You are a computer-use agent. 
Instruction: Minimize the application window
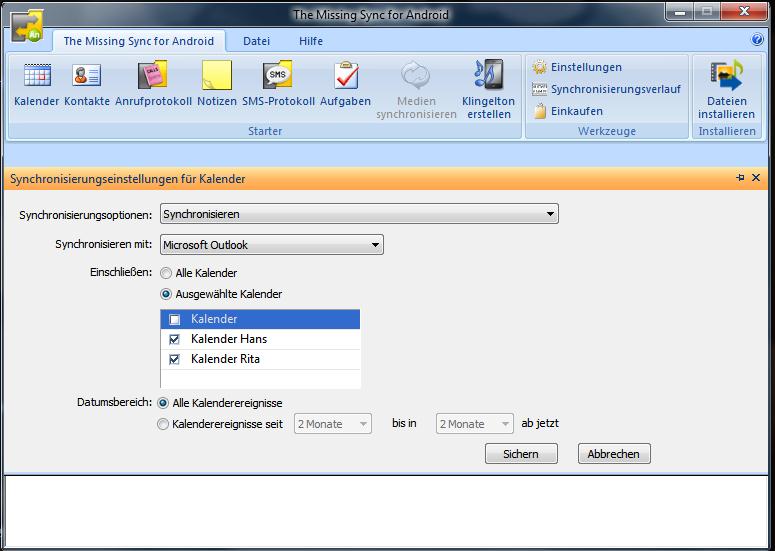pyautogui.click(x=680, y=12)
